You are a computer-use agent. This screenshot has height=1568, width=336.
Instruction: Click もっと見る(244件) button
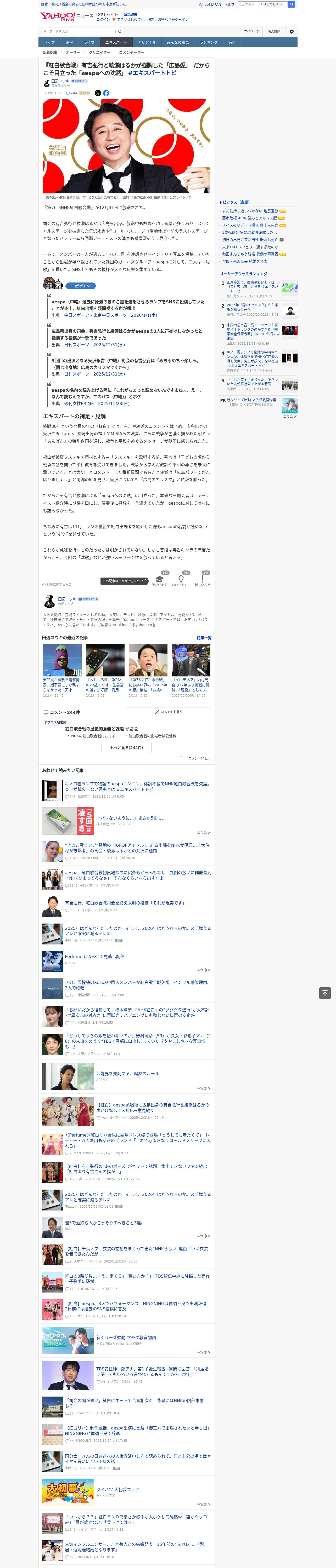(x=127, y=747)
